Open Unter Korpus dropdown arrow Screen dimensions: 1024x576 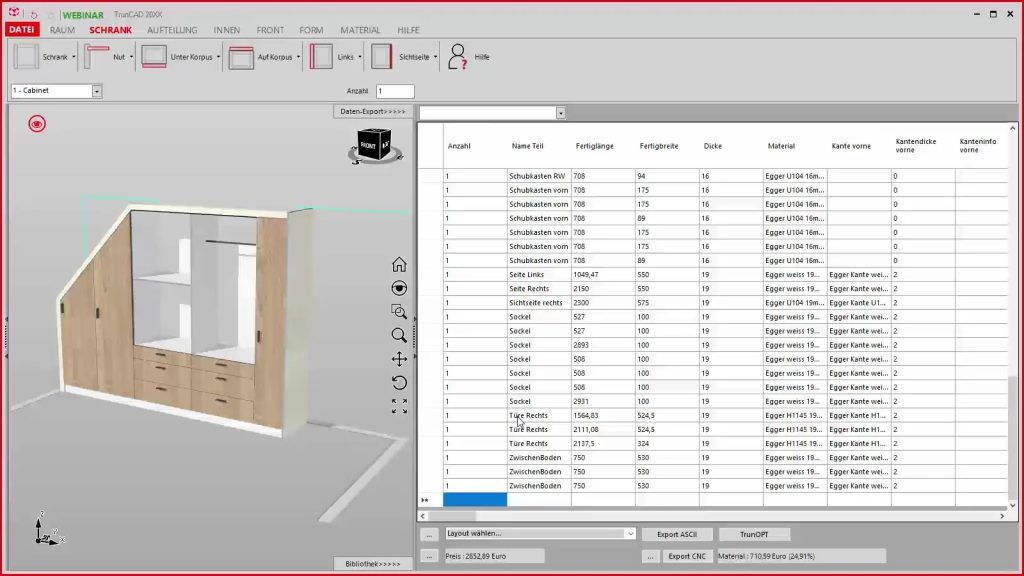pos(218,57)
